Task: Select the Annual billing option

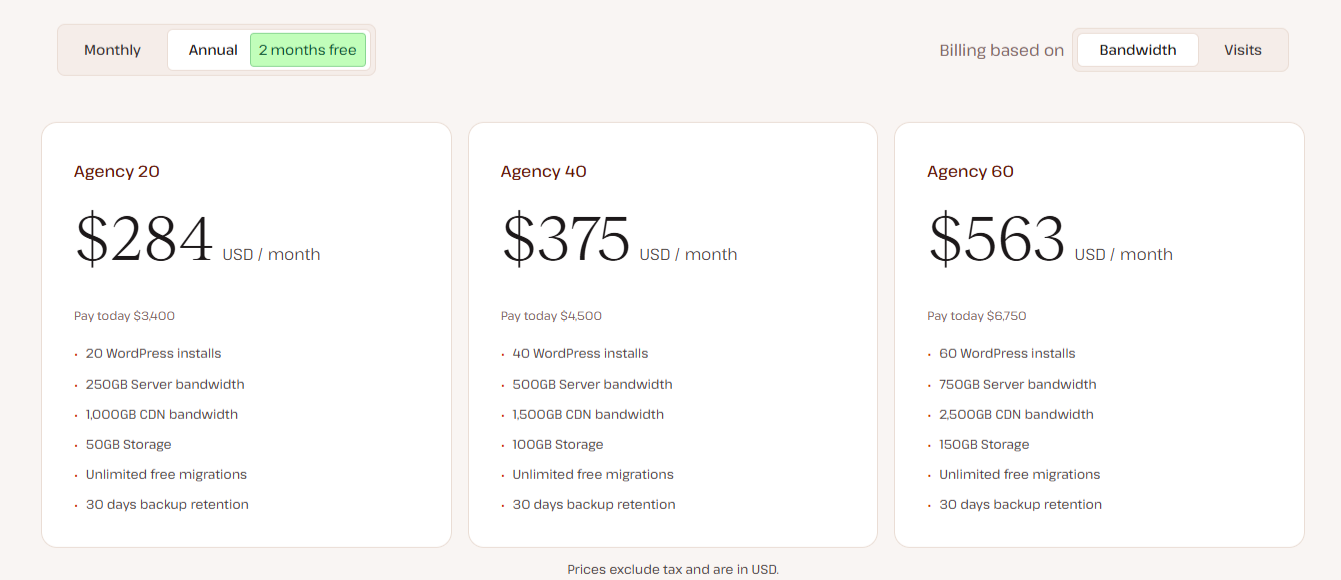Action: click(x=213, y=50)
